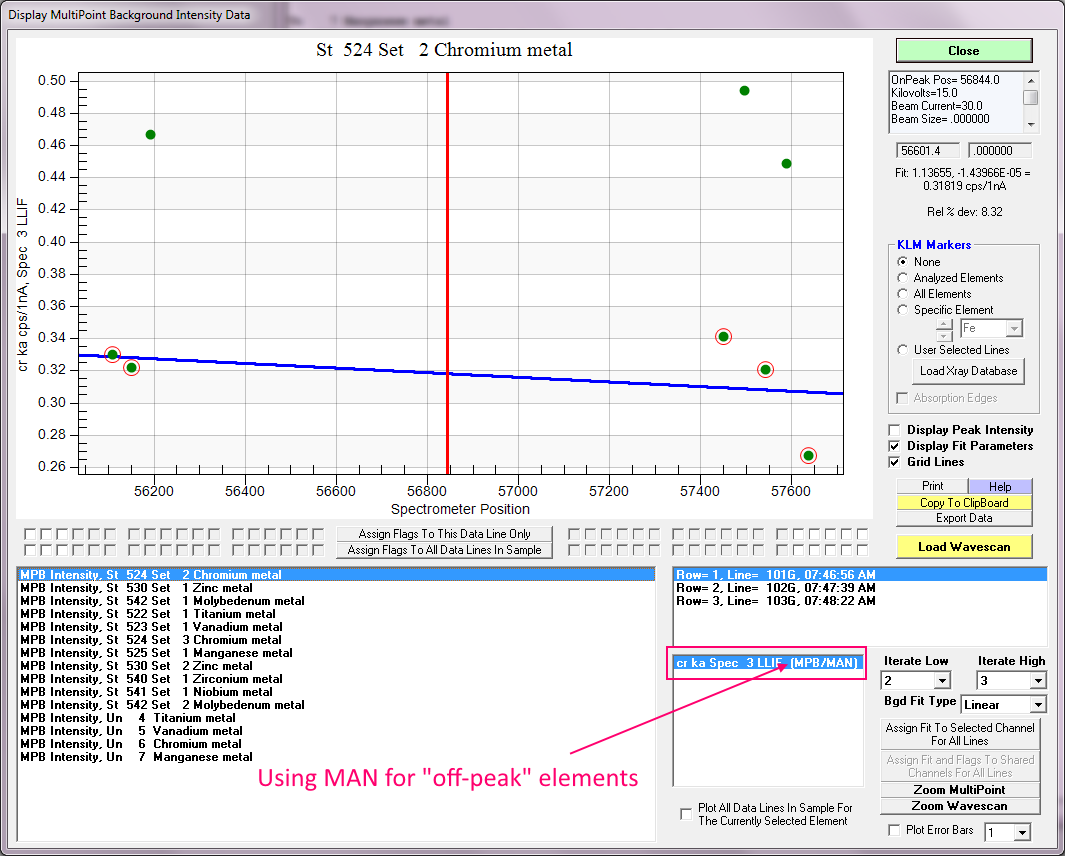Enable Display Peak Intensity checkbox
Image resolution: width=1065 pixels, height=856 pixels.
[895, 430]
